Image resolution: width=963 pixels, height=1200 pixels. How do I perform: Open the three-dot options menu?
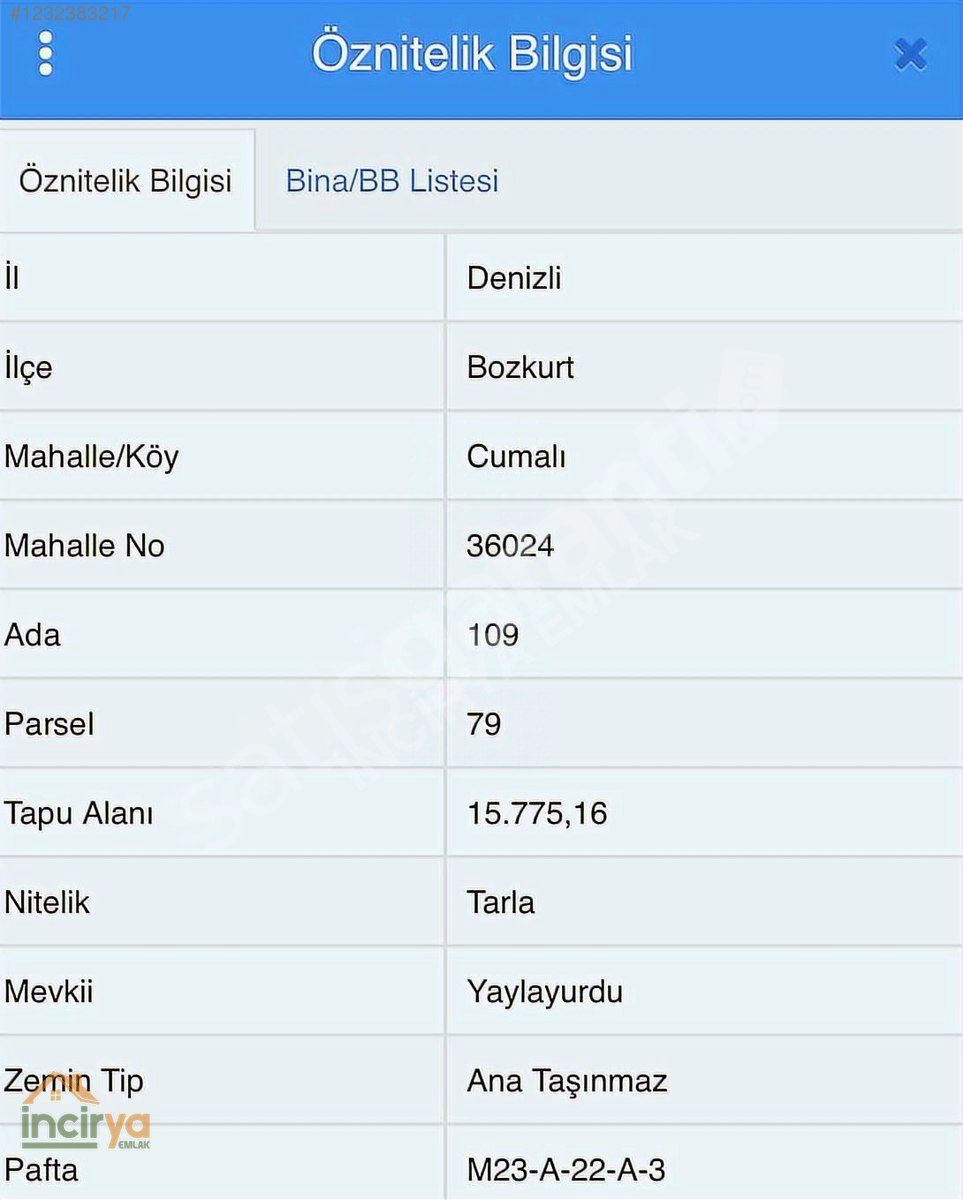point(45,54)
